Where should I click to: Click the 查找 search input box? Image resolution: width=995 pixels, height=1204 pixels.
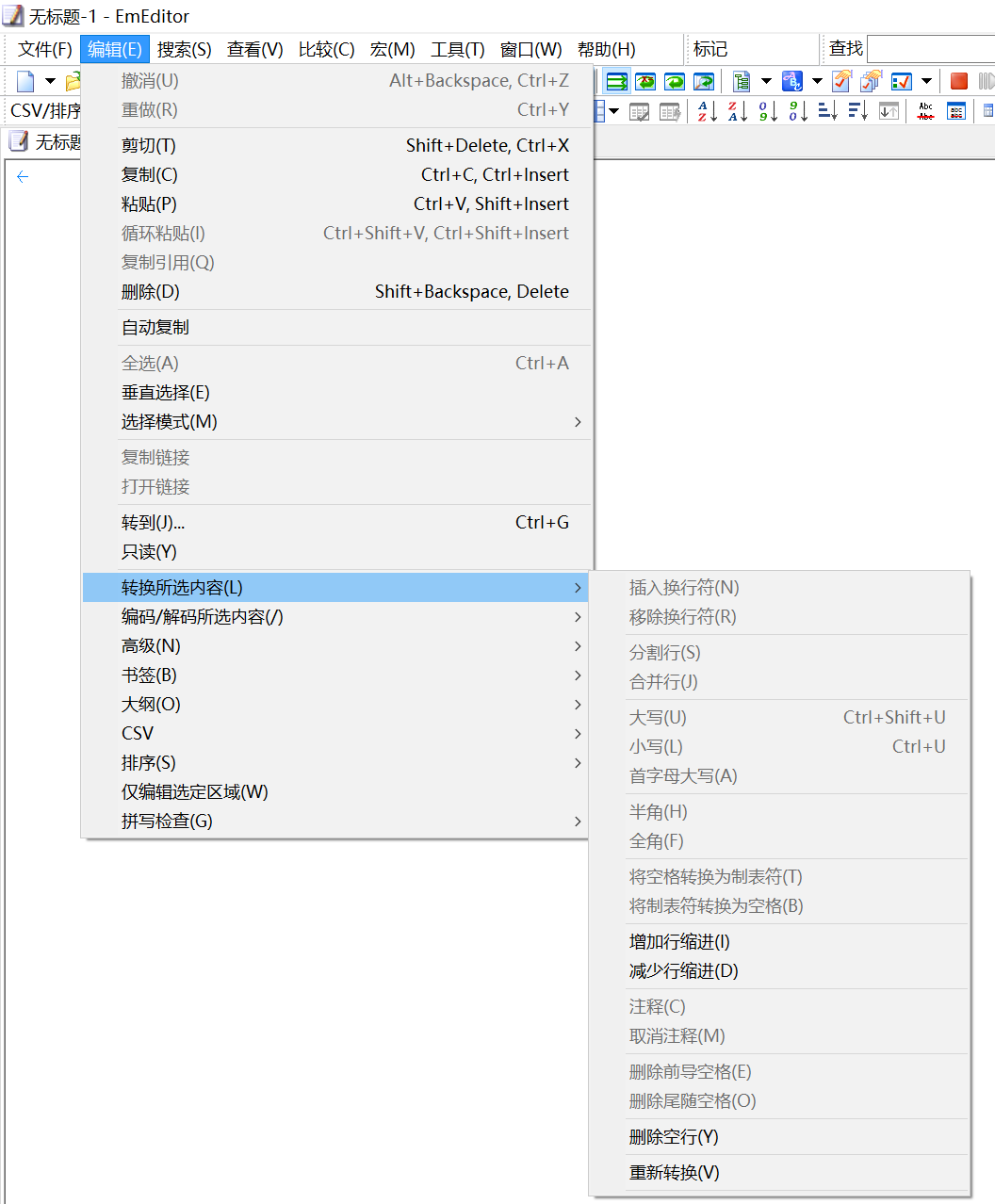tap(930, 49)
